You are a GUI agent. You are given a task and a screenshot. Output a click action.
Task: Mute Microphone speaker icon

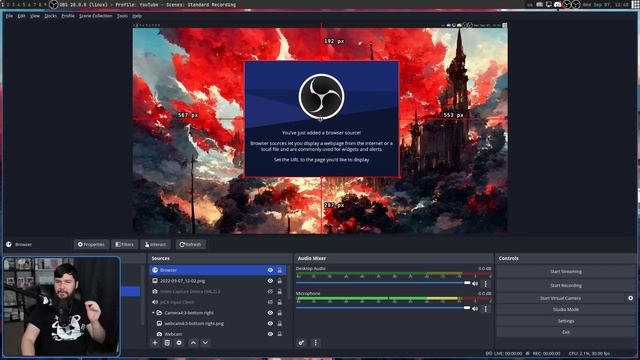click(x=475, y=309)
